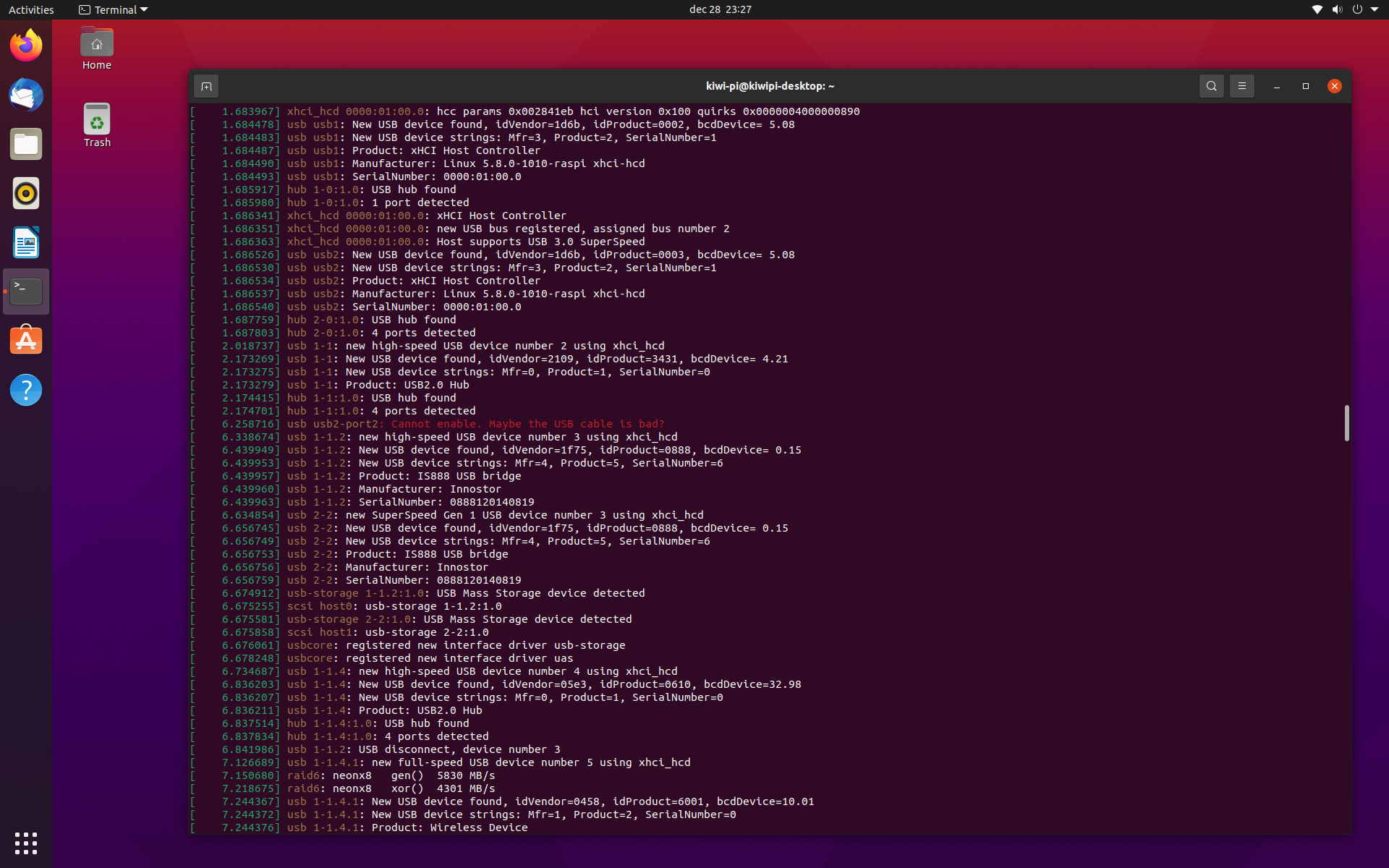The height and width of the screenshot is (868, 1389).
Task: Click the terminal search icon
Action: click(x=1211, y=86)
